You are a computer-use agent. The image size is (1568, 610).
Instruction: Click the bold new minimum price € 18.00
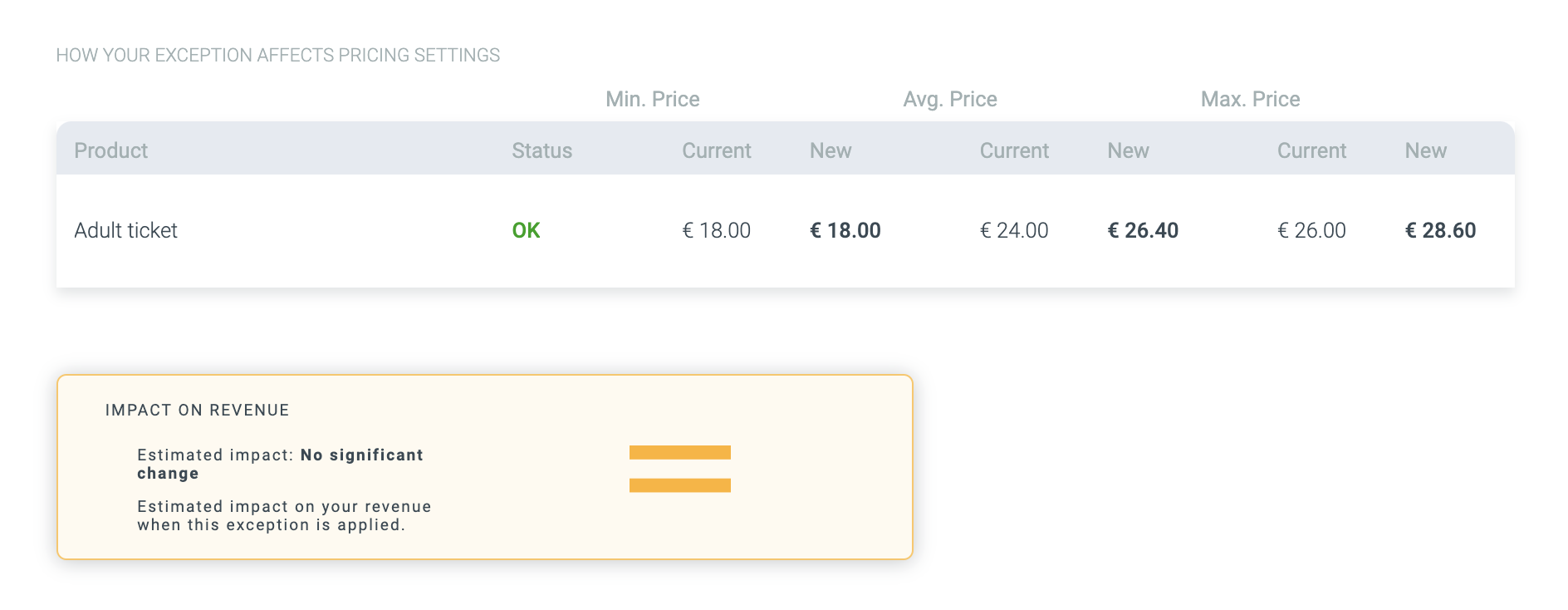(845, 231)
